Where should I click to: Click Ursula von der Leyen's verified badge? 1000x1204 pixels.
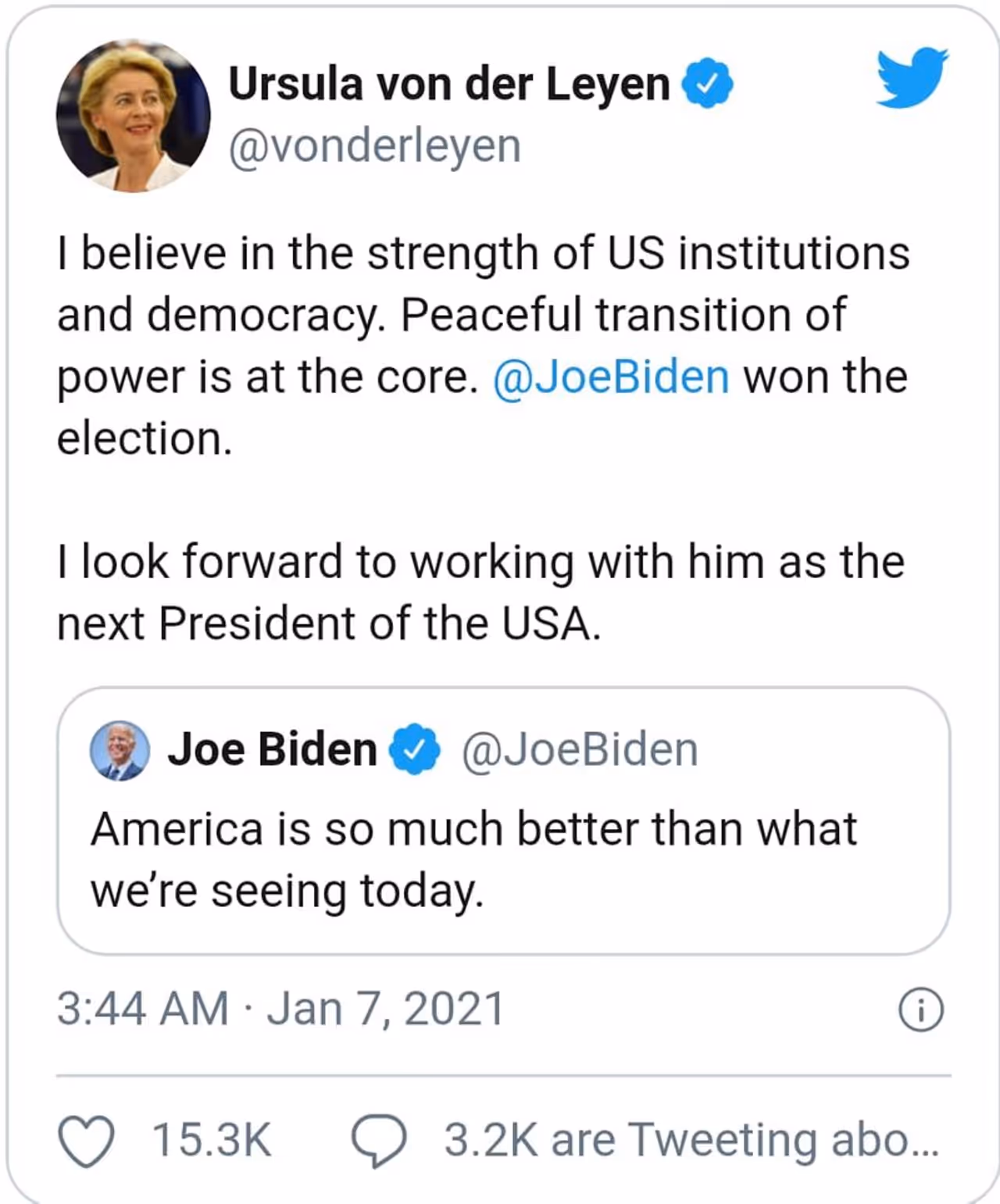[x=708, y=84]
